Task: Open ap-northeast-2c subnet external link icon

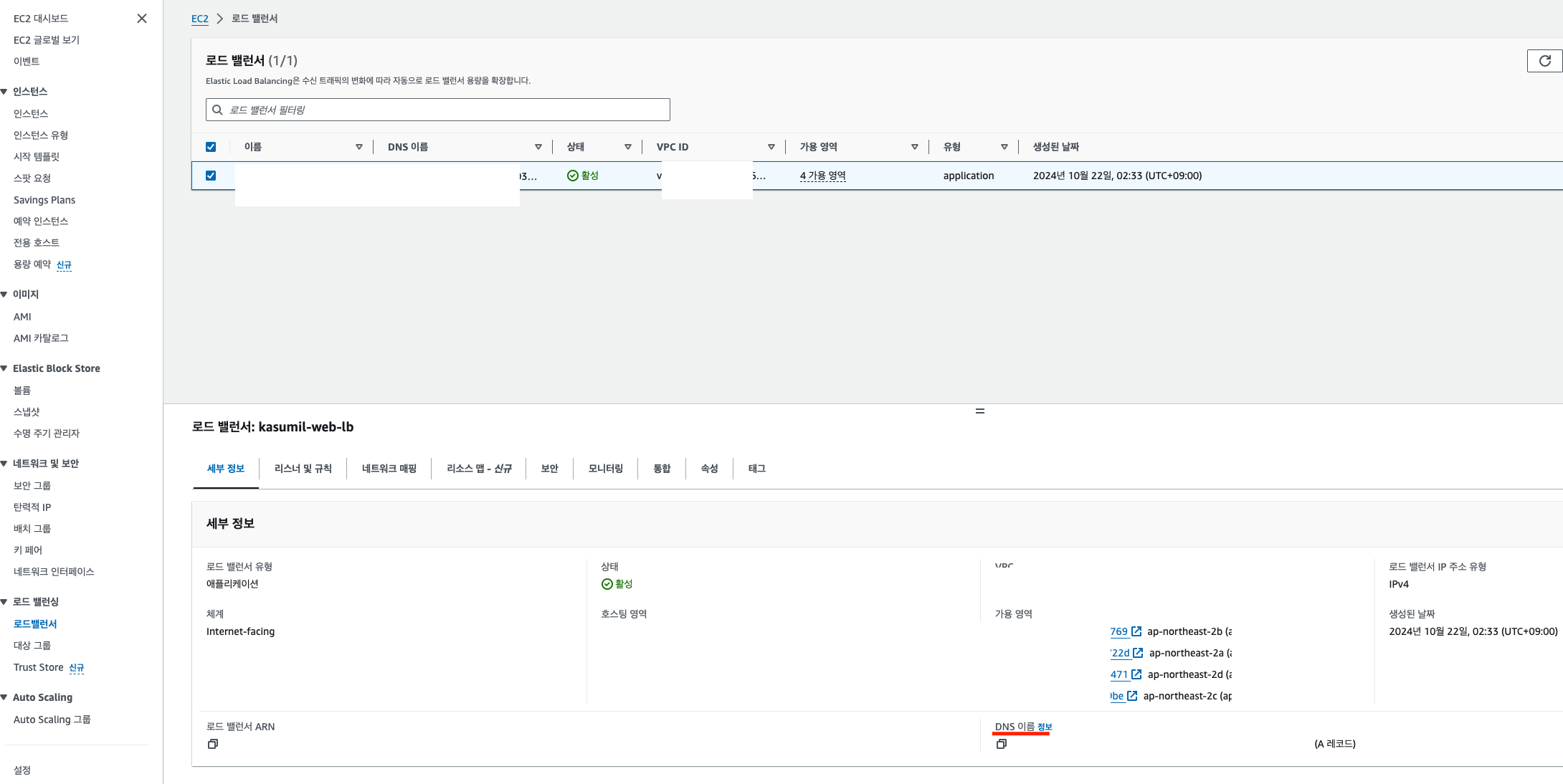Action: click(1132, 696)
